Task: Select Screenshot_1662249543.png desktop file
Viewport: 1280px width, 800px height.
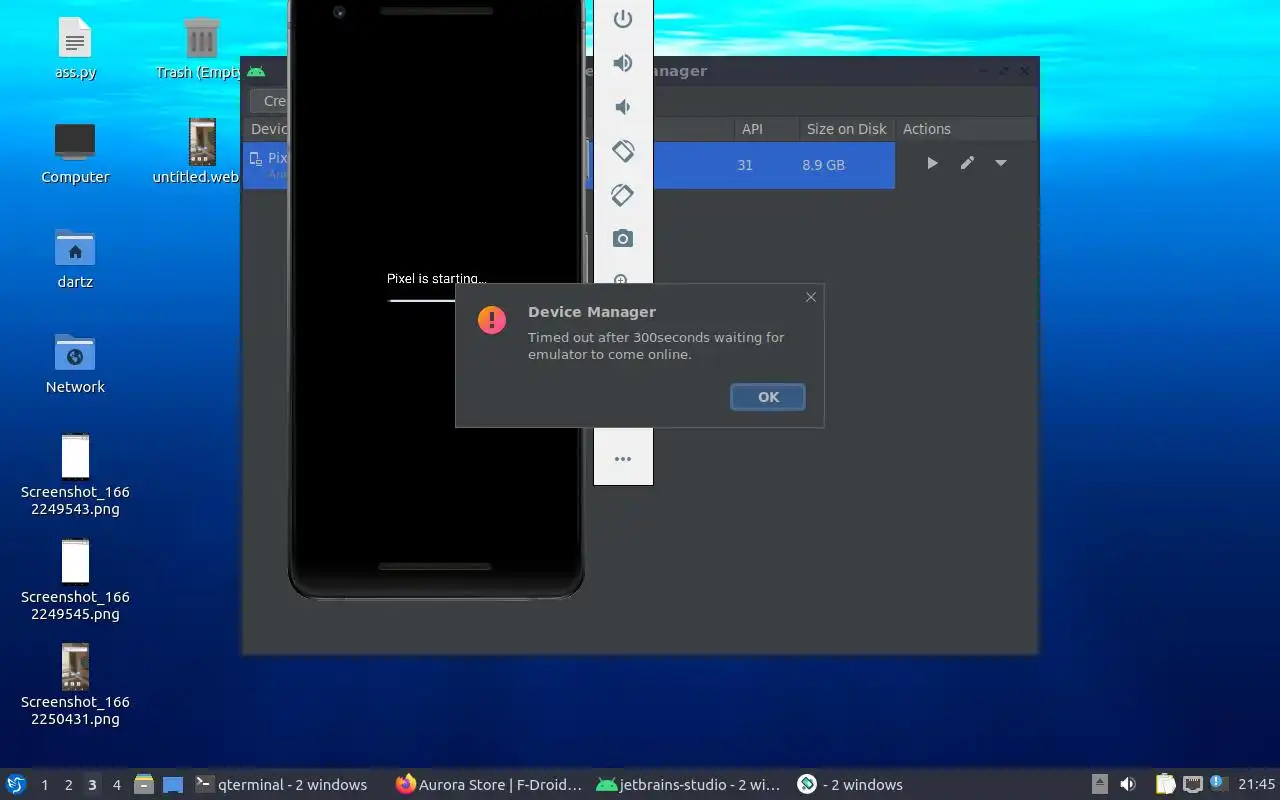Action: point(75,475)
